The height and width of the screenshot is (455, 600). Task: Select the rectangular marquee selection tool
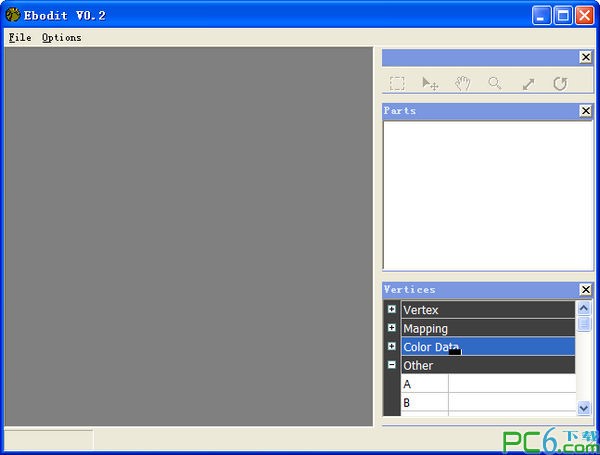pyautogui.click(x=397, y=84)
